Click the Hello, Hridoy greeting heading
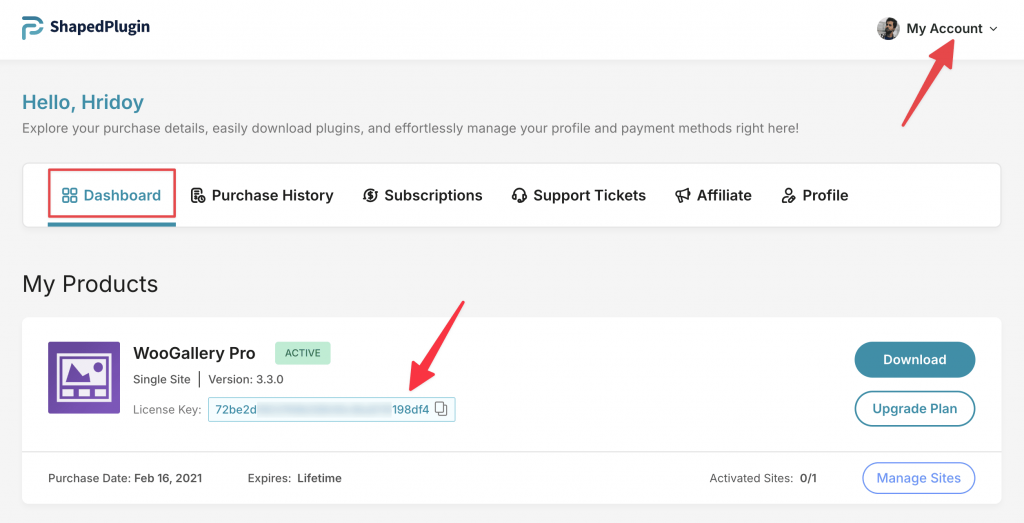The height and width of the screenshot is (523, 1024). [83, 102]
